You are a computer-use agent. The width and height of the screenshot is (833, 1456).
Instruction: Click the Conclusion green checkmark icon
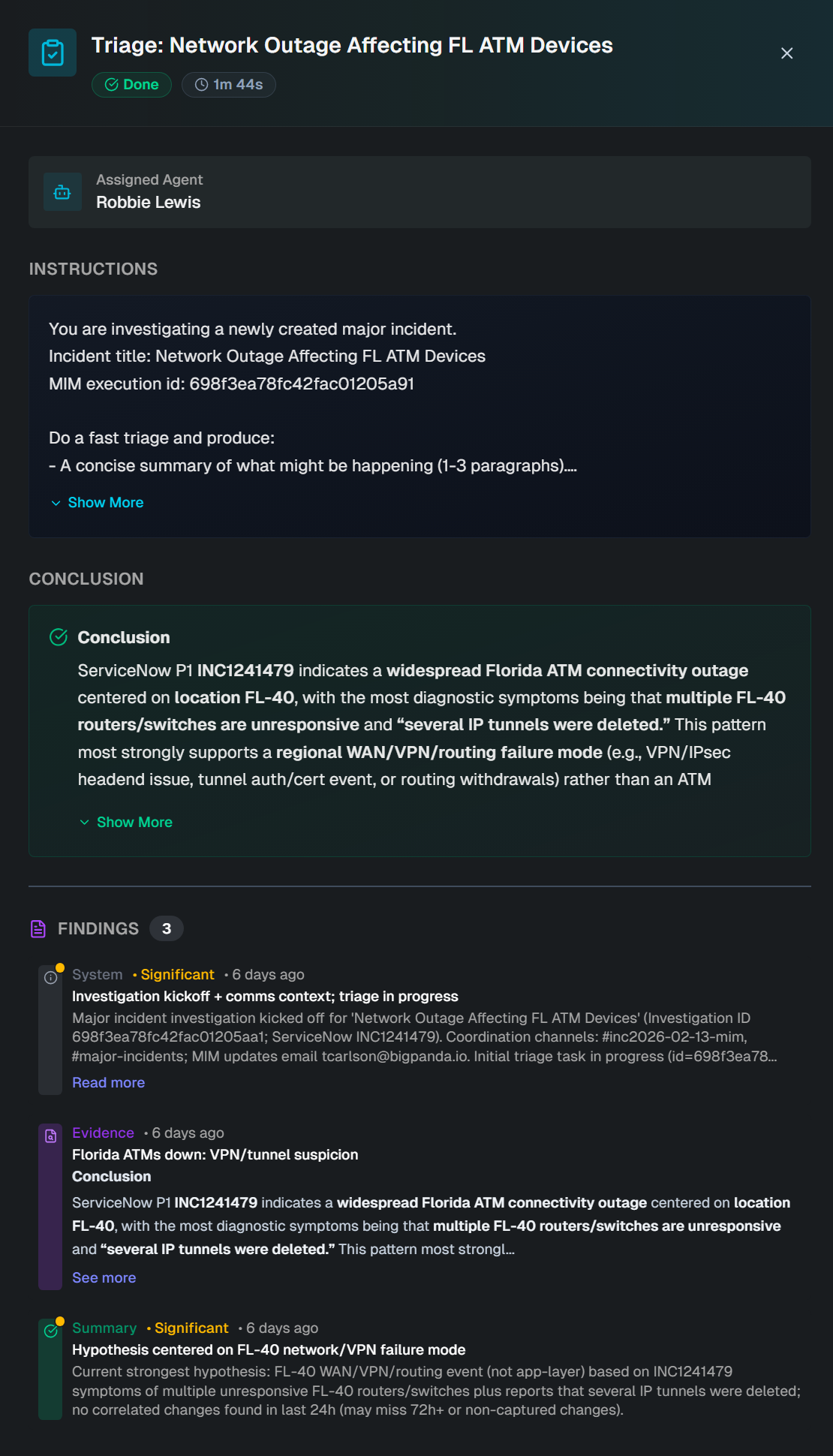pos(59,637)
